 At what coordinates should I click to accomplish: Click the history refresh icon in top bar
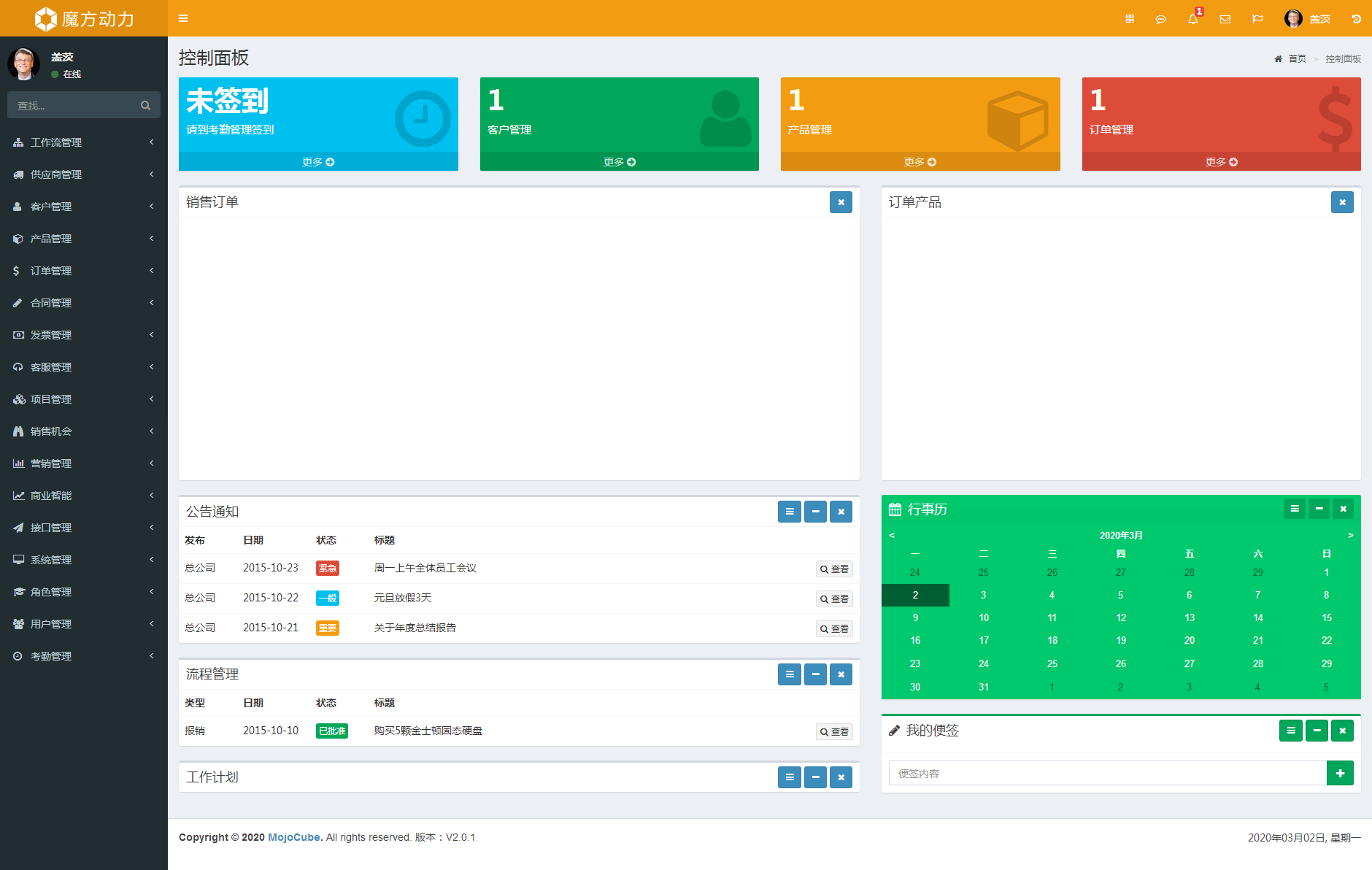pyautogui.click(x=1357, y=19)
